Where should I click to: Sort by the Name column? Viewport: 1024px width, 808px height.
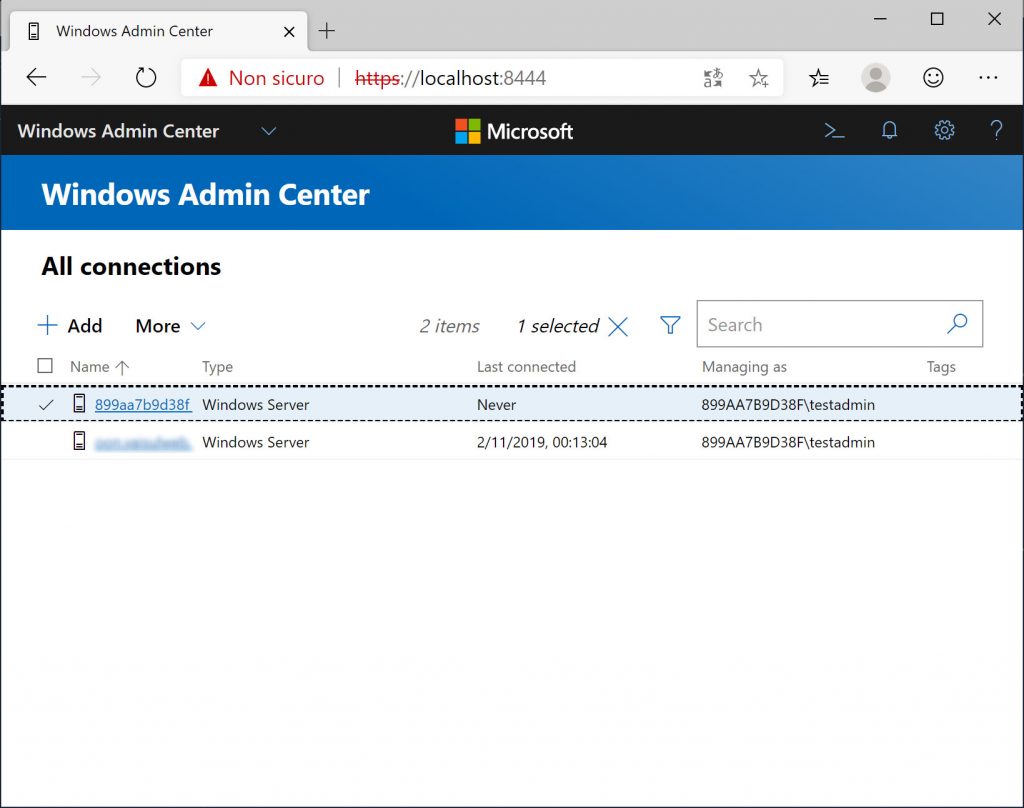point(99,367)
